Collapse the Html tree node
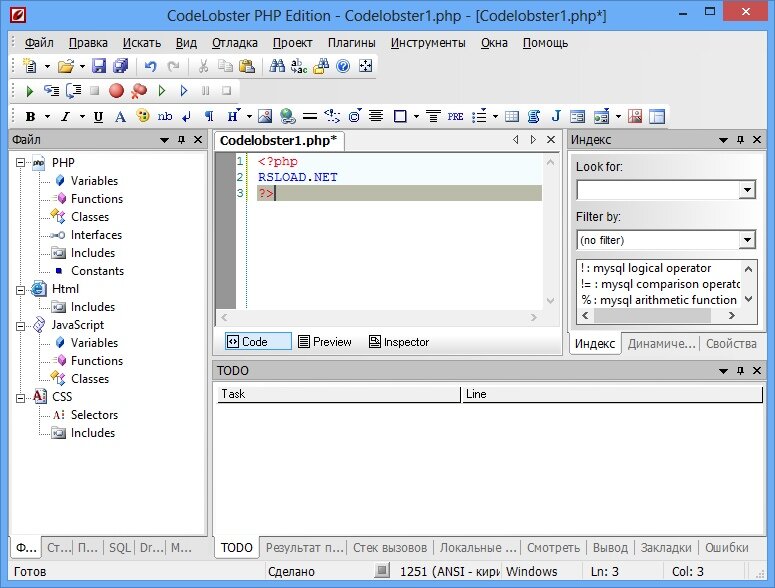Image resolution: width=775 pixels, height=588 pixels. 20,290
